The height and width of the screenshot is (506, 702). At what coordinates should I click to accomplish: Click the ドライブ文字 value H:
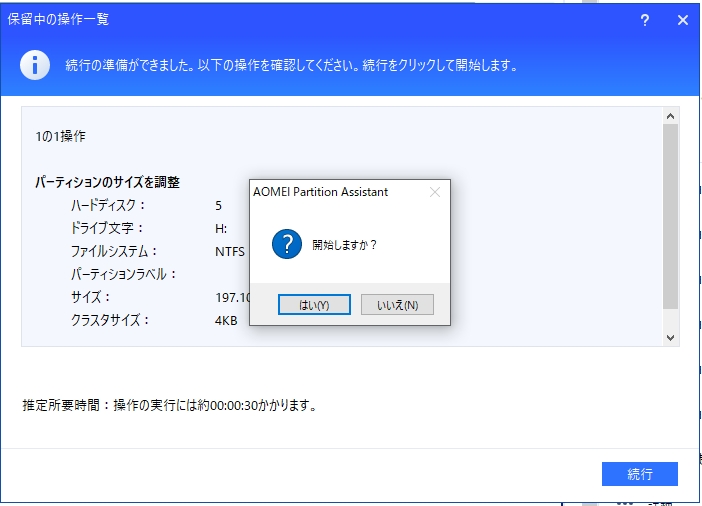pyautogui.click(x=221, y=229)
